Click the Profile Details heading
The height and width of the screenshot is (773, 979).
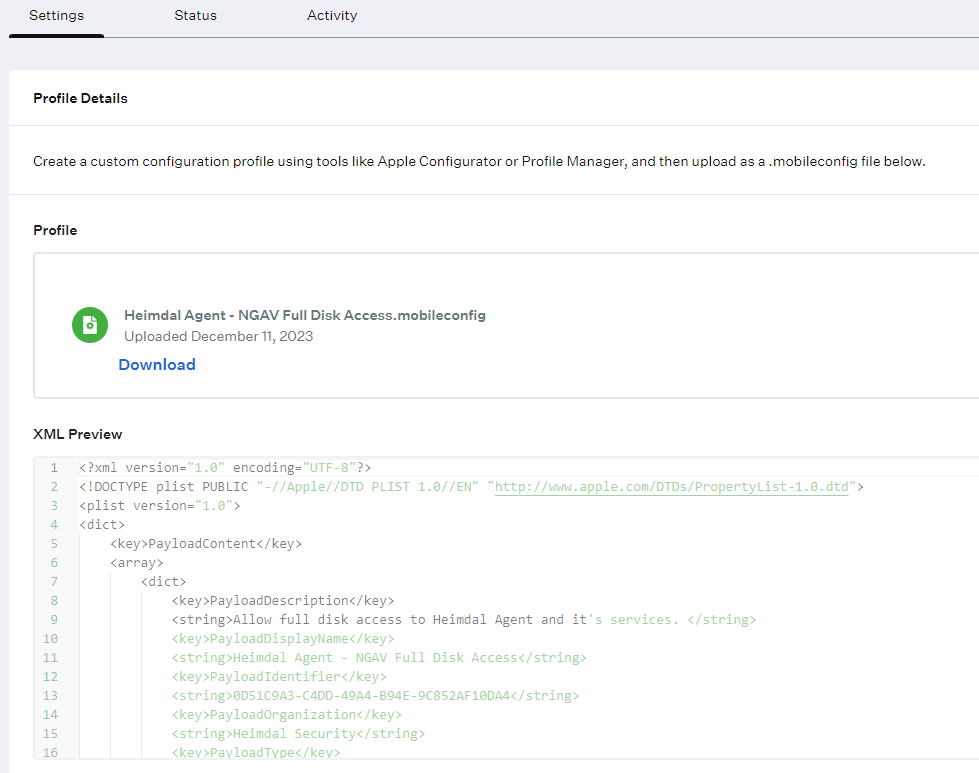point(81,98)
